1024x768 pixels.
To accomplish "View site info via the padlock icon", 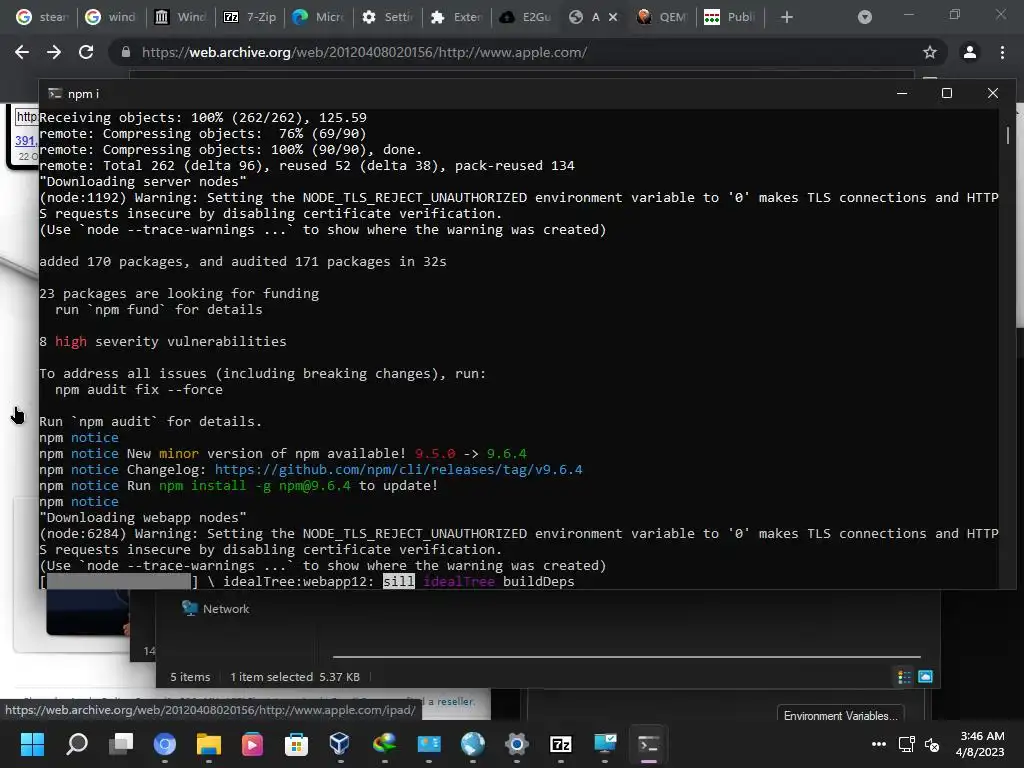I will point(125,52).
